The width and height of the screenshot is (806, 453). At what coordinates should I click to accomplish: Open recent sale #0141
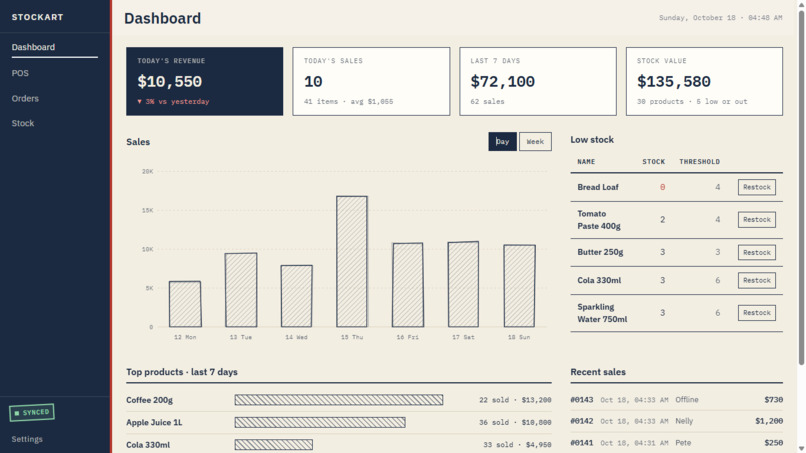(x=676, y=443)
